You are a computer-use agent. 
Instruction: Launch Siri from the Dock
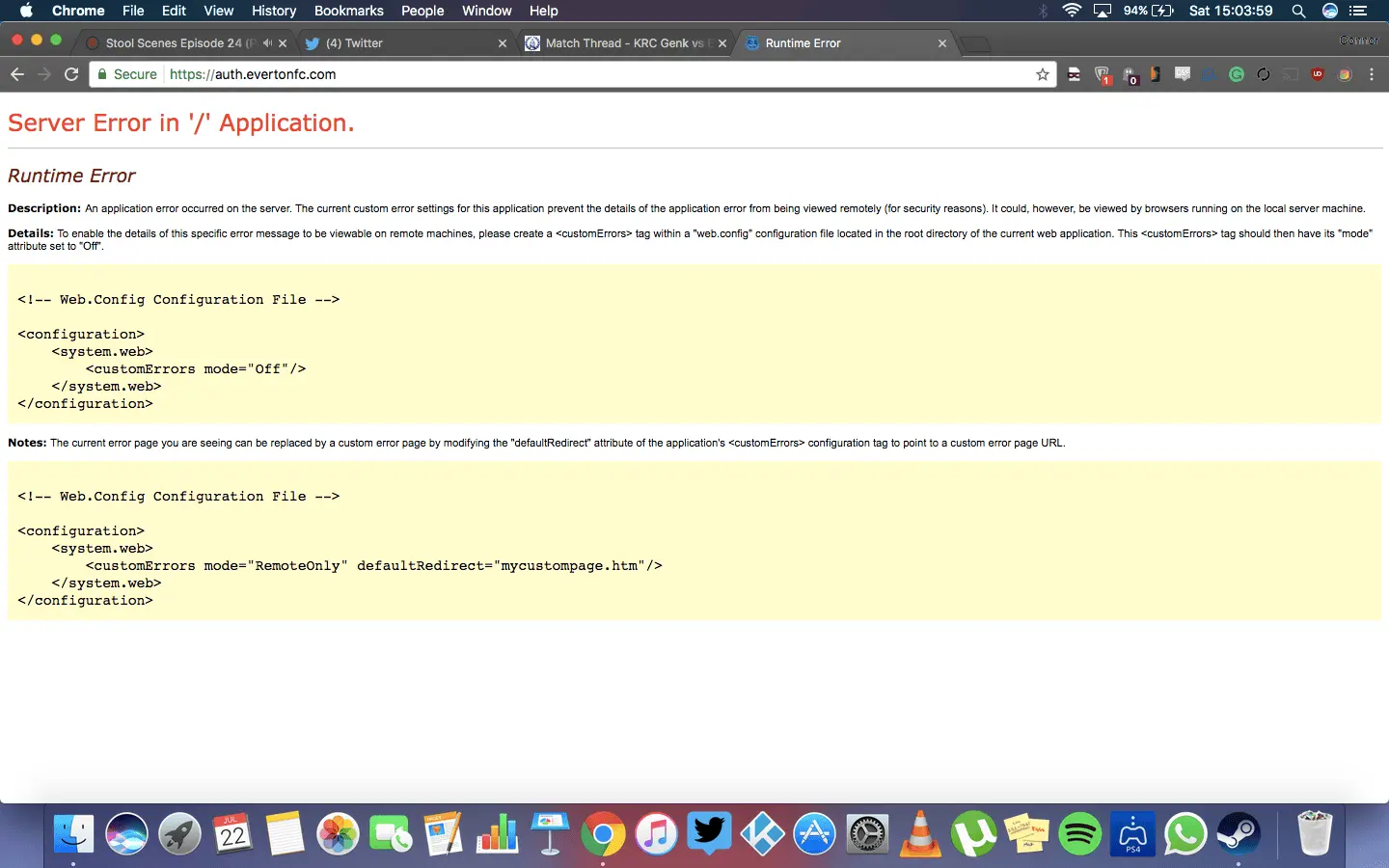click(126, 834)
